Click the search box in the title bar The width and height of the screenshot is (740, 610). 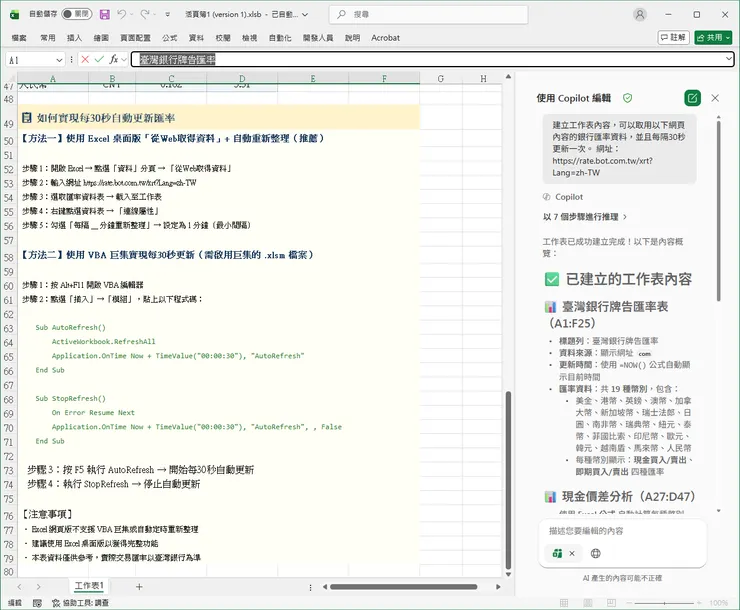pos(429,15)
